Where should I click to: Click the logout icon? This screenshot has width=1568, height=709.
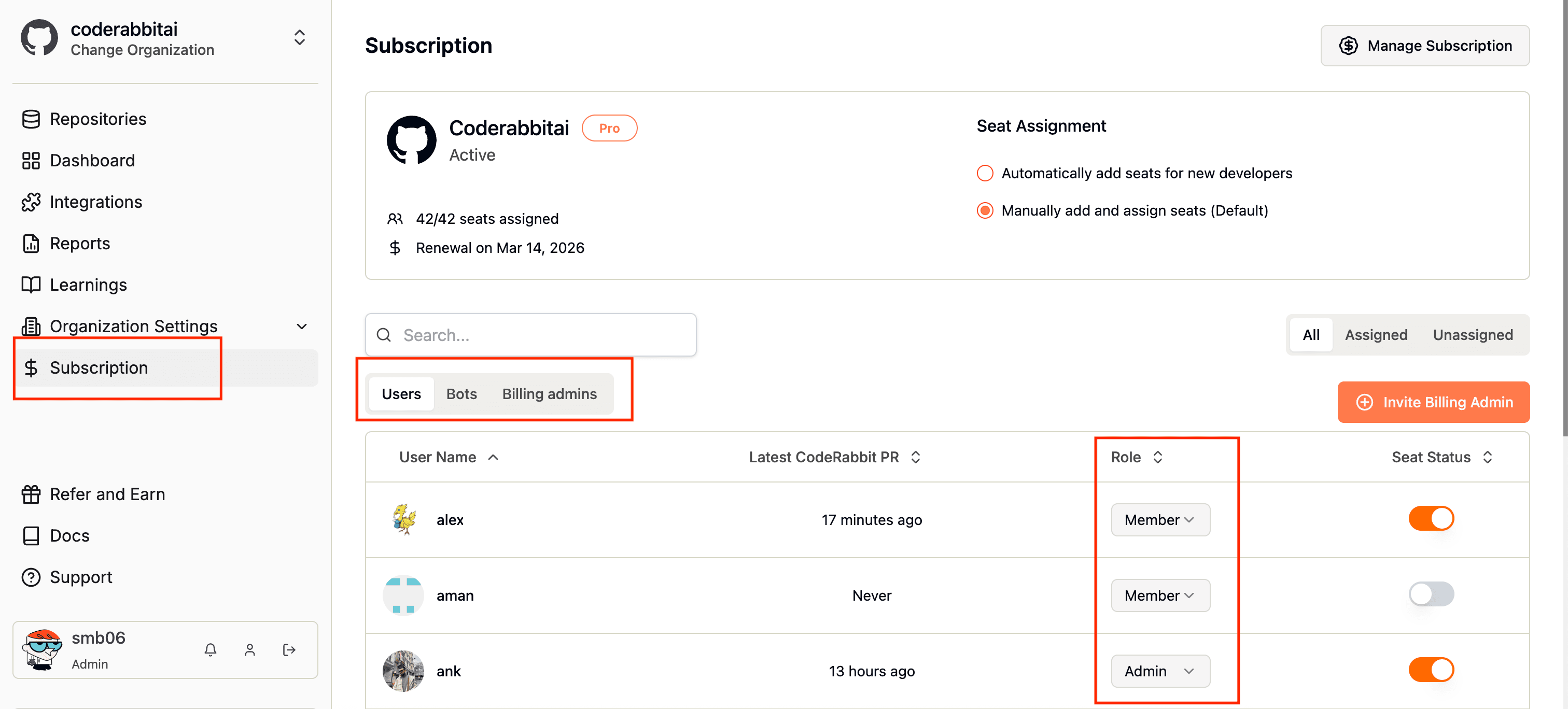point(289,650)
